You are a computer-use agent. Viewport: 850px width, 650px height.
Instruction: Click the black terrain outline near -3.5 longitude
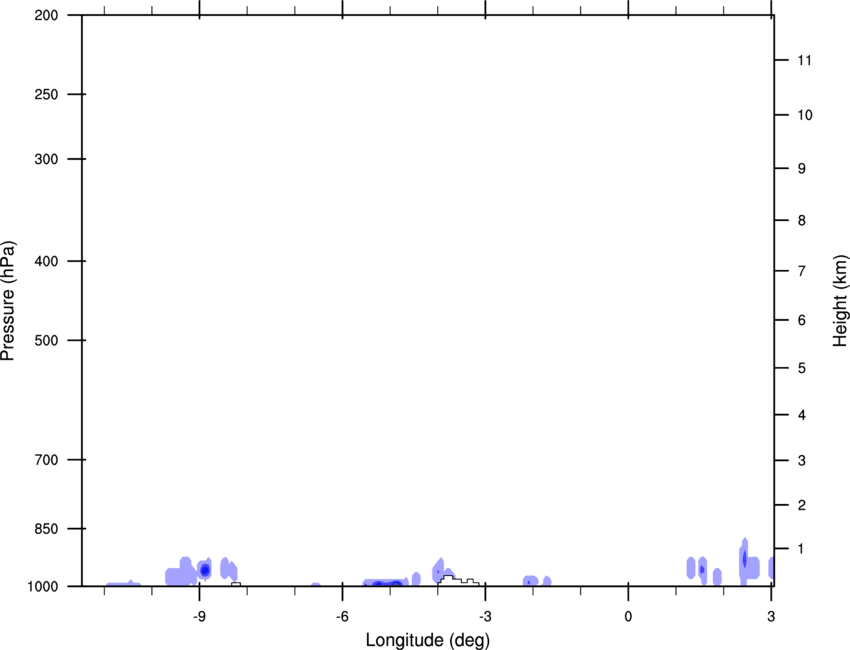click(458, 580)
